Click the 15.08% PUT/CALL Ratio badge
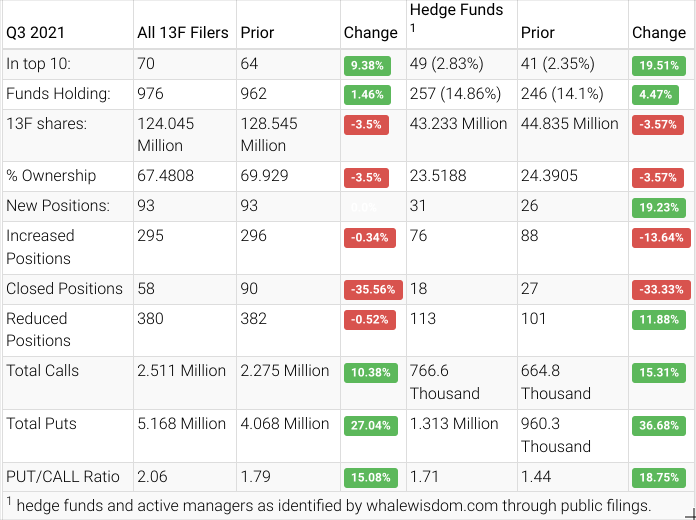Screen dimensions: 696x520 coord(370,478)
